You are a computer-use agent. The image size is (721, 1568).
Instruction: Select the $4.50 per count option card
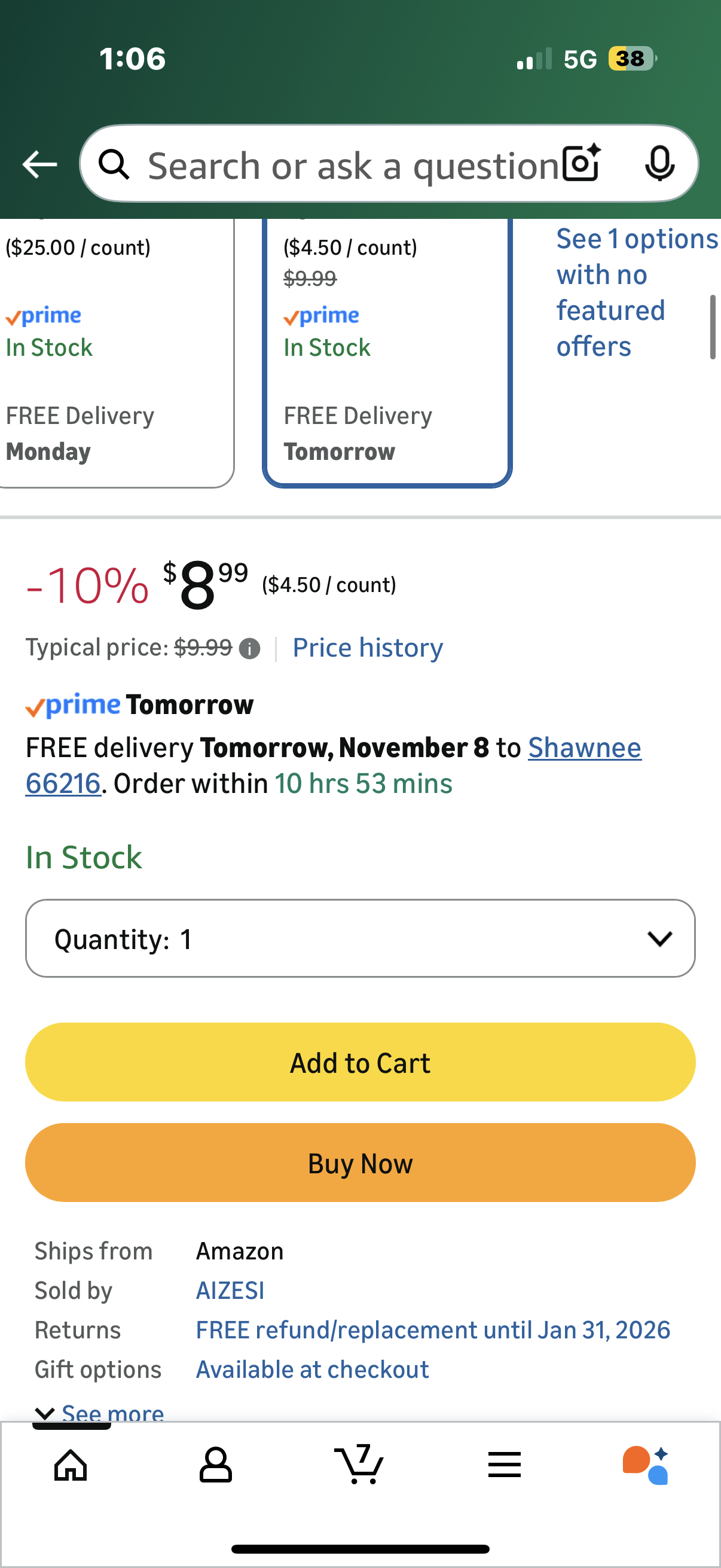[387, 353]
